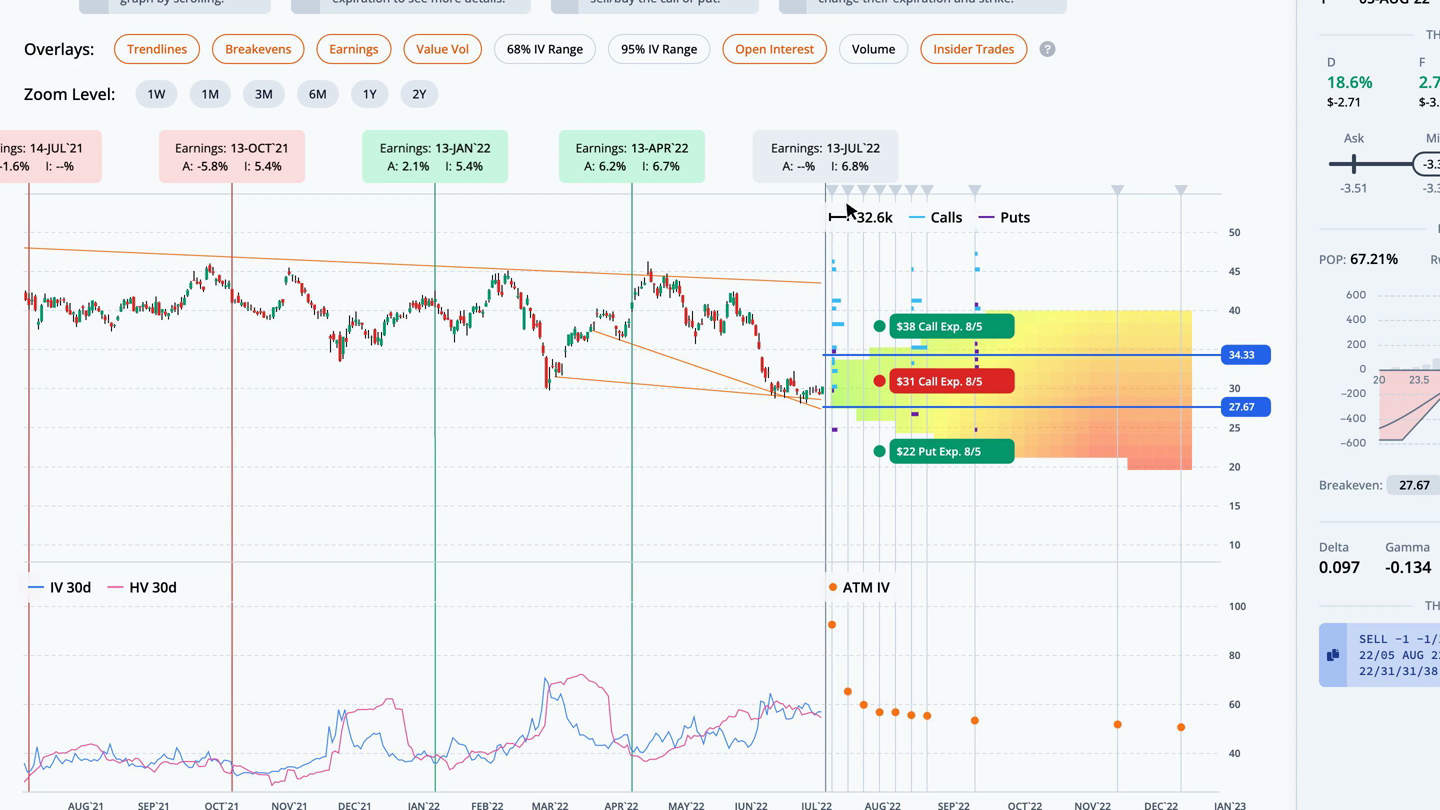Select the $31 Call Exp. 8/5 leg label
Screen dimensions: 1440x810
952,381
